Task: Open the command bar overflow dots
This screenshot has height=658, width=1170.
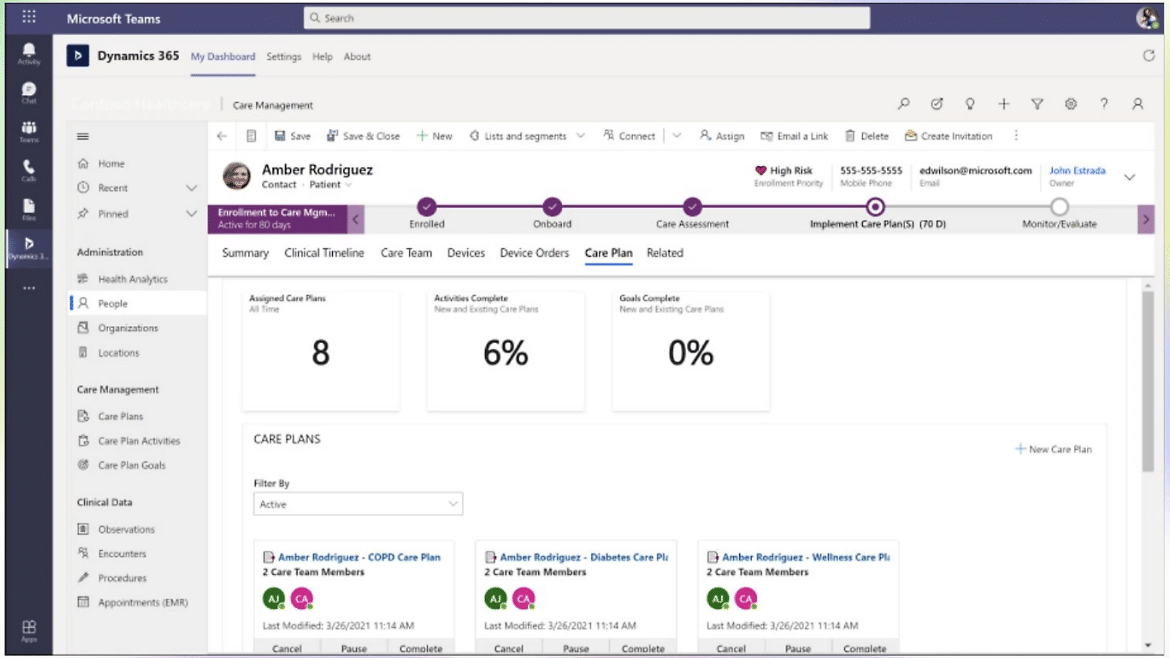Action: click(x=1016, y=136)
